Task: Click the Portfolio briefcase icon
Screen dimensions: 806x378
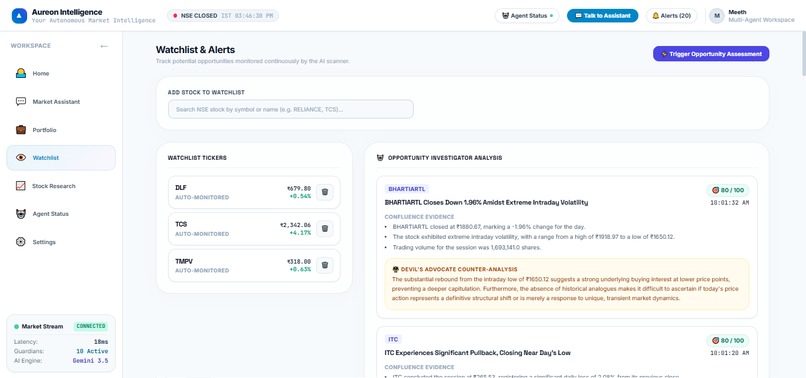Action: pyautogui.click(x=21, y=130)
